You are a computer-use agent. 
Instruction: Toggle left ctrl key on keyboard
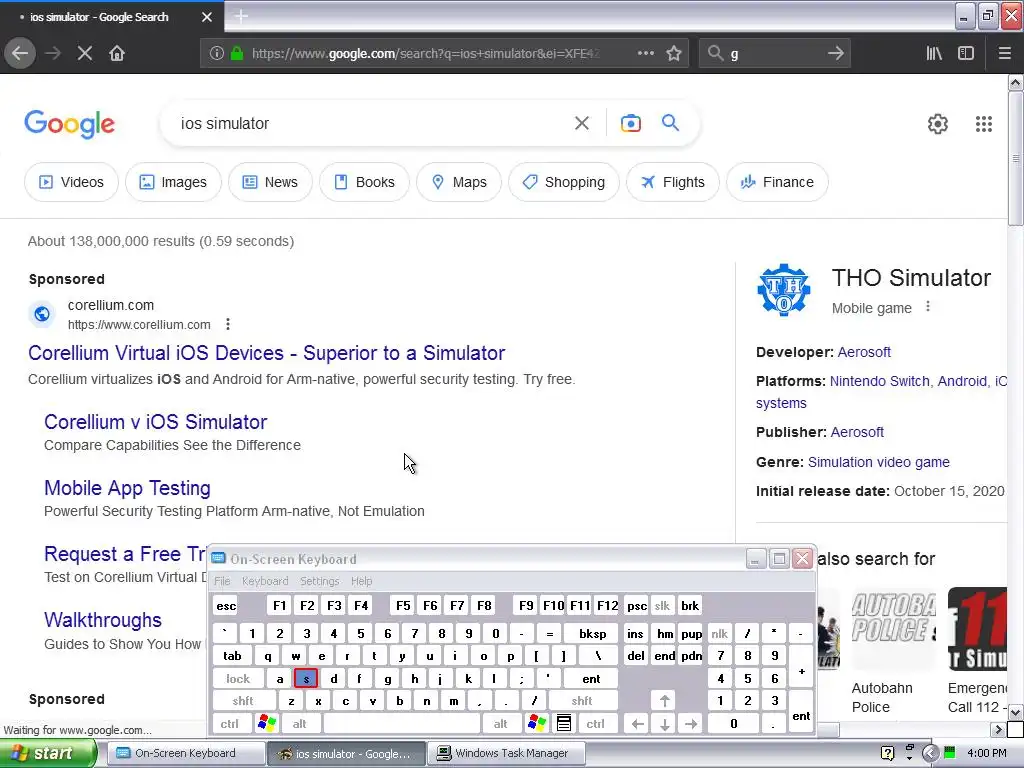tap(230, 724)
